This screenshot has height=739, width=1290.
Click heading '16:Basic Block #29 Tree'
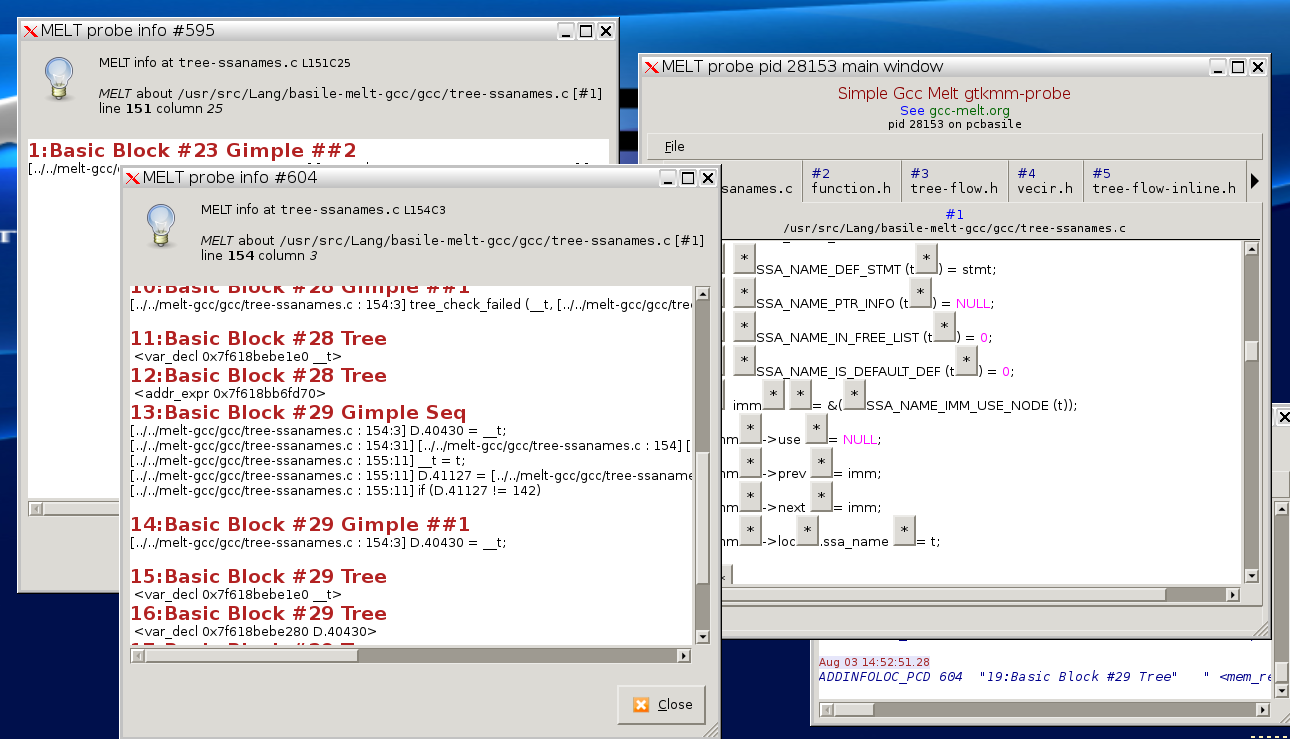pyautogui.click(x=259, y=614)
